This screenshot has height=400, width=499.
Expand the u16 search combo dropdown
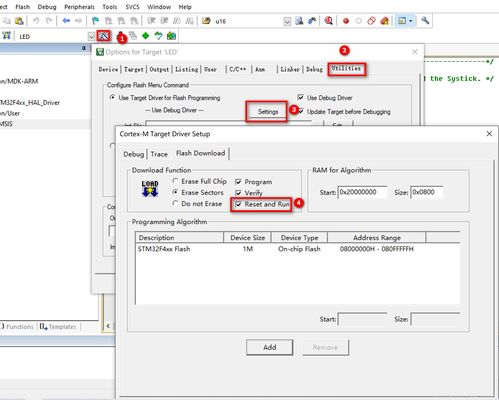pyautogui.click(x=287, y=22)
